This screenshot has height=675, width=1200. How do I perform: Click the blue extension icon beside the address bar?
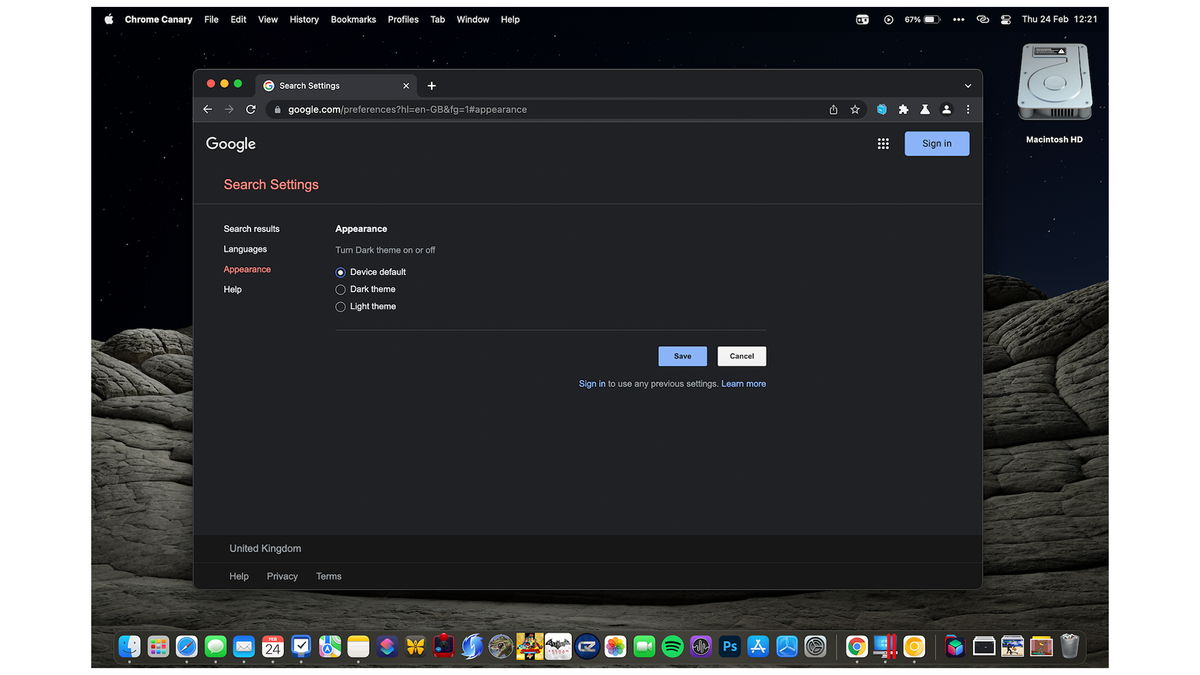click(881, 109)
